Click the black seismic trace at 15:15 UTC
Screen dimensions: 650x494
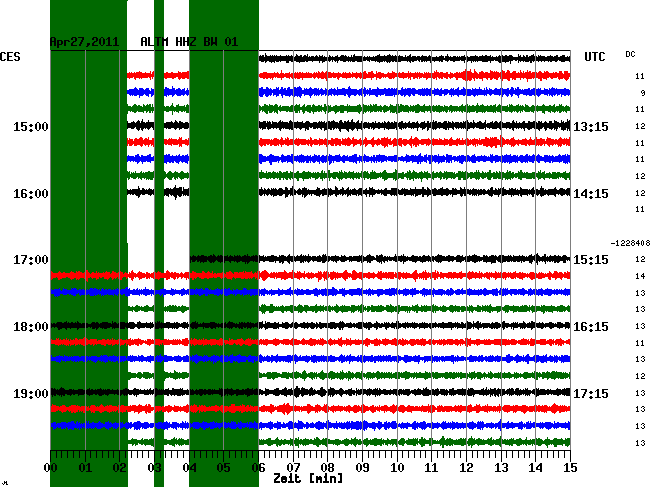click(380, 259)
